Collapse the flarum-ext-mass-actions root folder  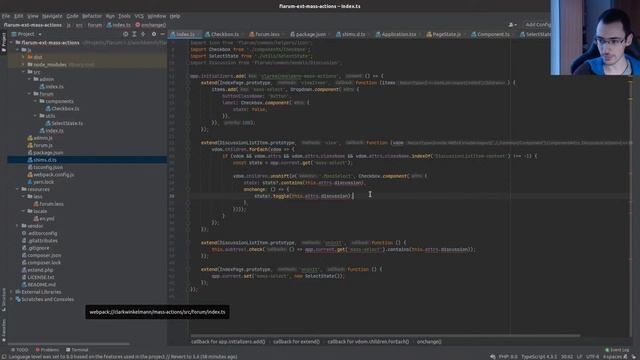coord(12,42)
